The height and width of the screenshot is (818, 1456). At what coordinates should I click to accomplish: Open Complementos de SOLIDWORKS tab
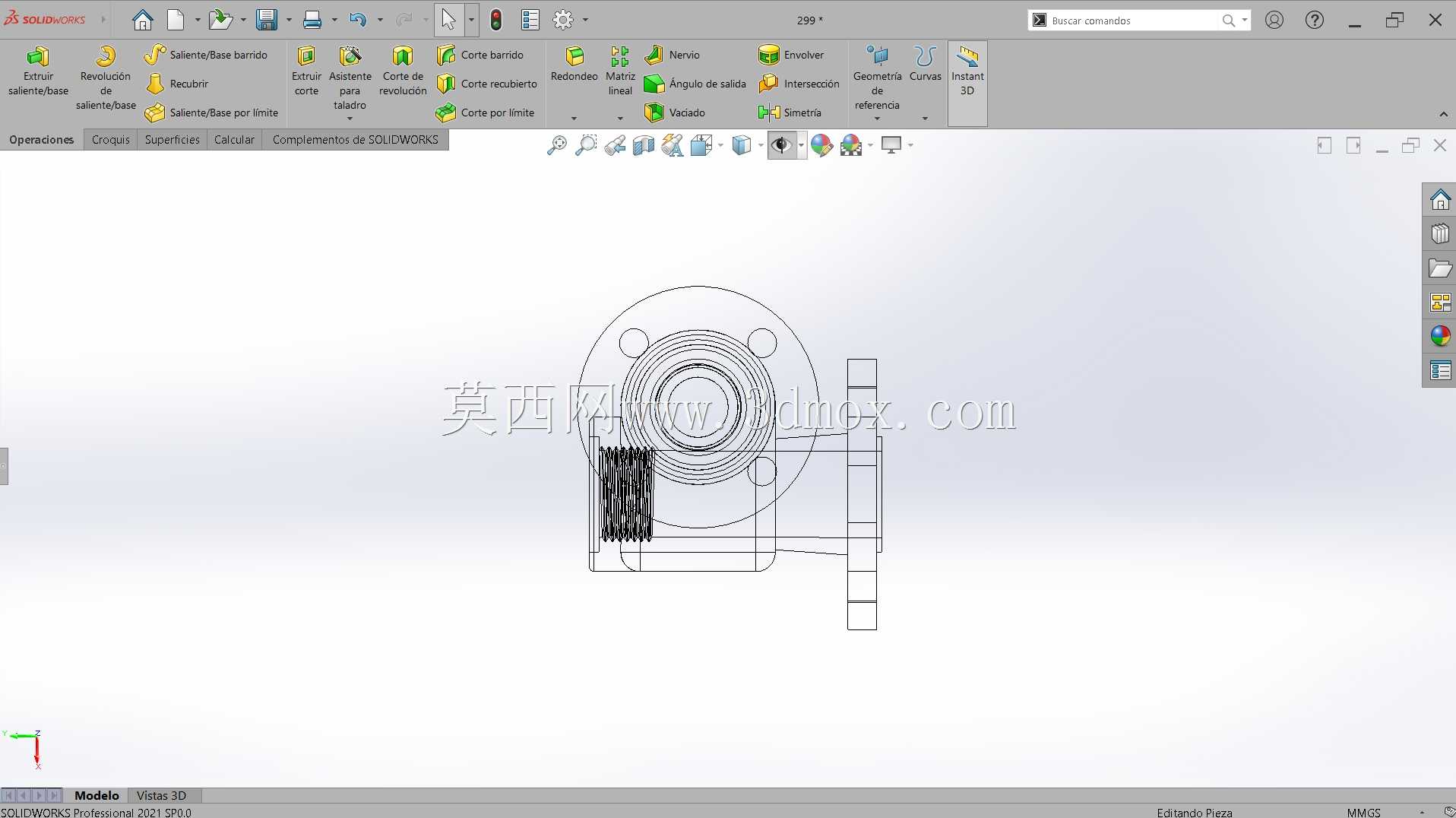click(356, 140)
